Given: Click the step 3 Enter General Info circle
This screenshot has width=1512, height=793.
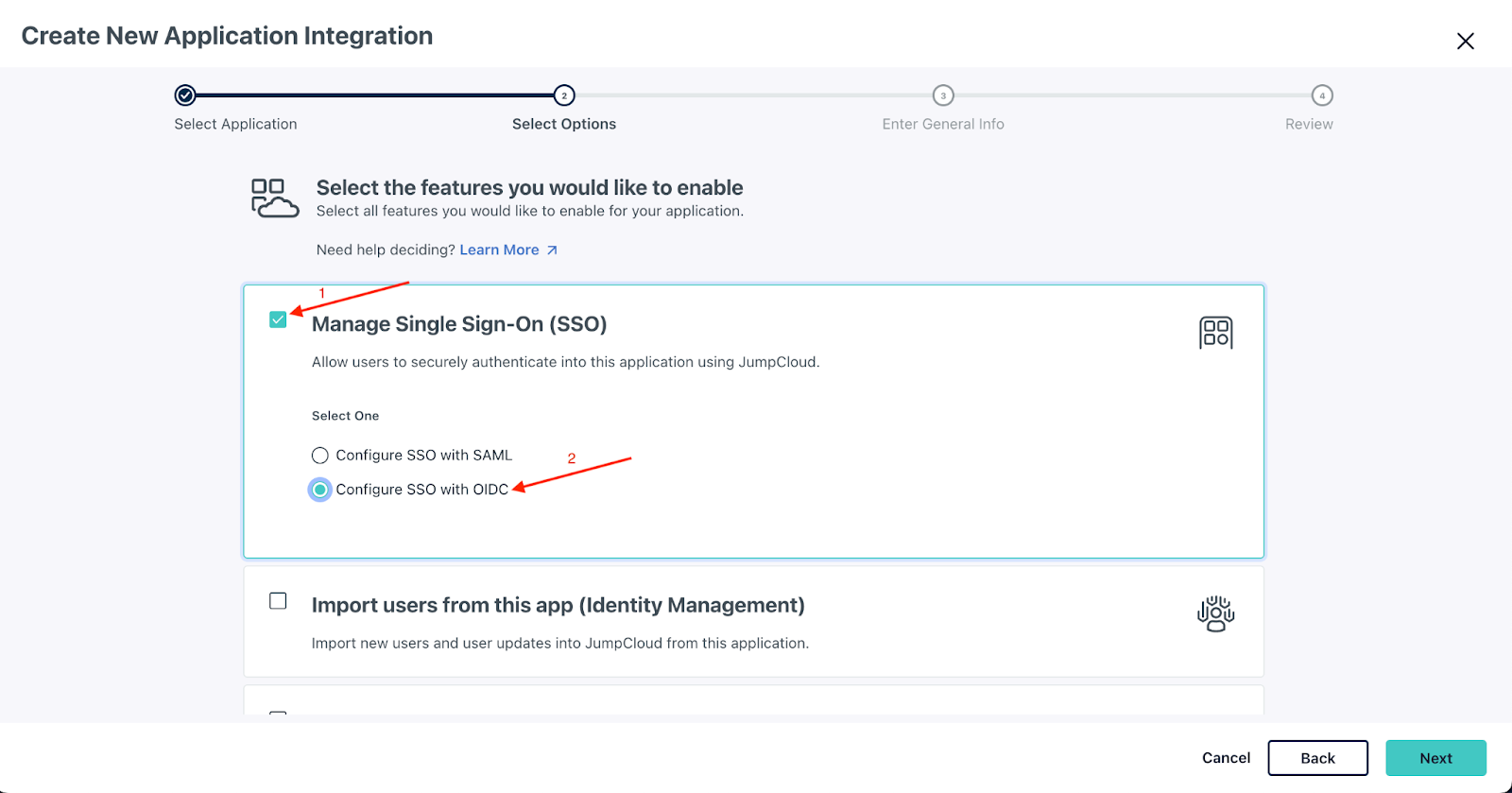Looking at the screenshot, I should [943, 95].
